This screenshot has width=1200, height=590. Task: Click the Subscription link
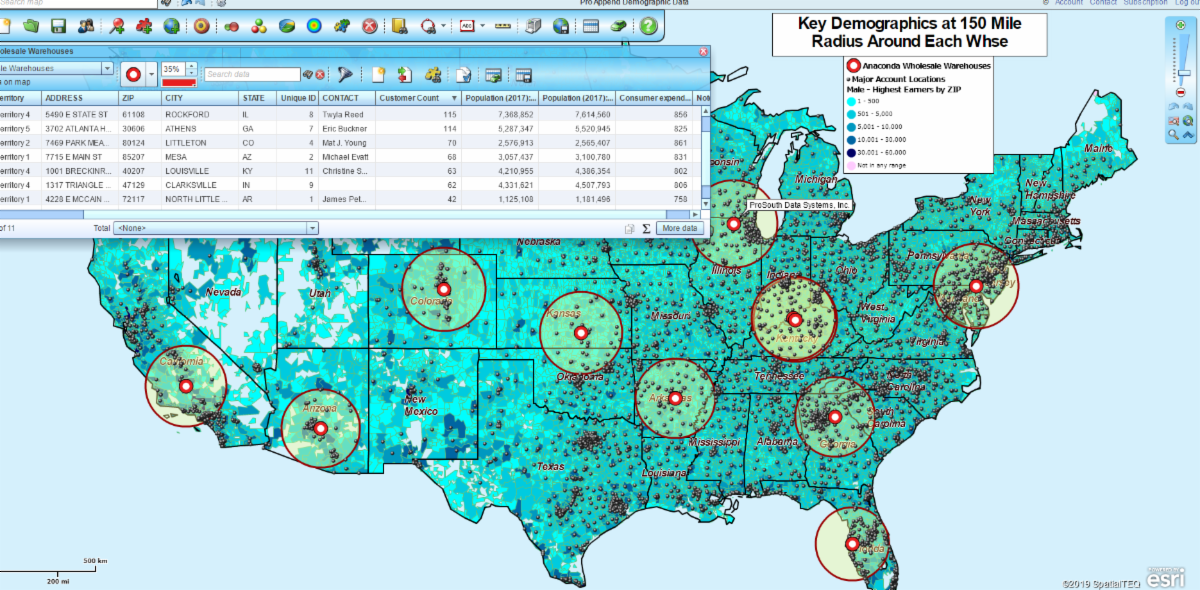coord(1145,3)
